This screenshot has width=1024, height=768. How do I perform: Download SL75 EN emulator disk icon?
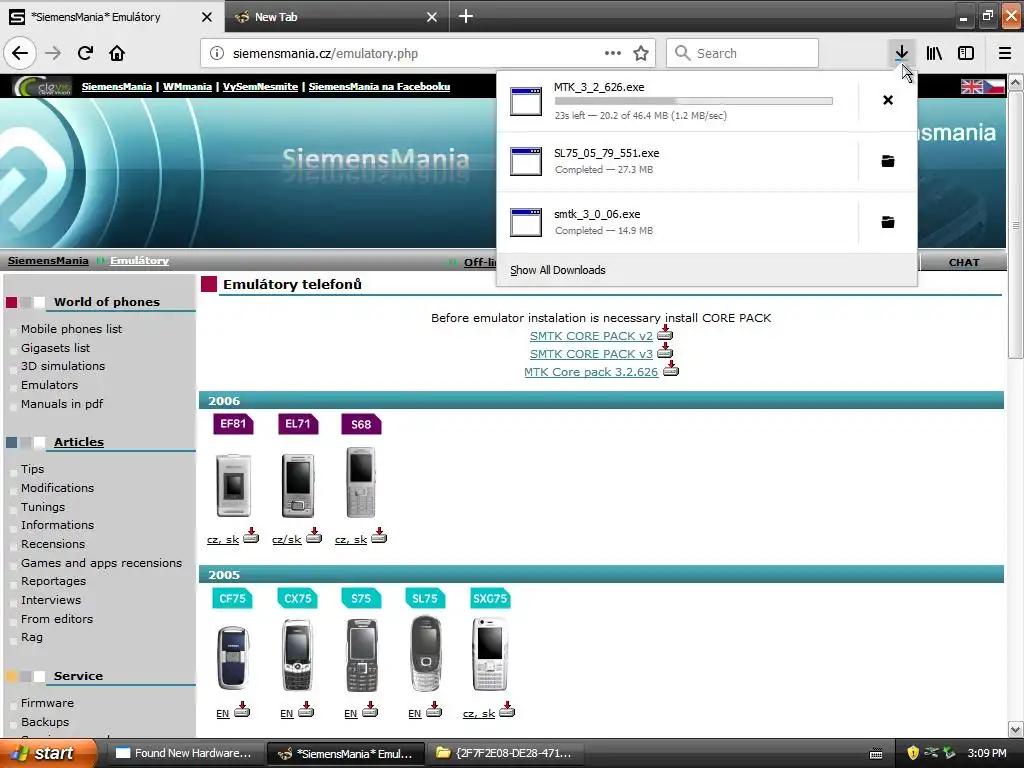pos(434,709)
